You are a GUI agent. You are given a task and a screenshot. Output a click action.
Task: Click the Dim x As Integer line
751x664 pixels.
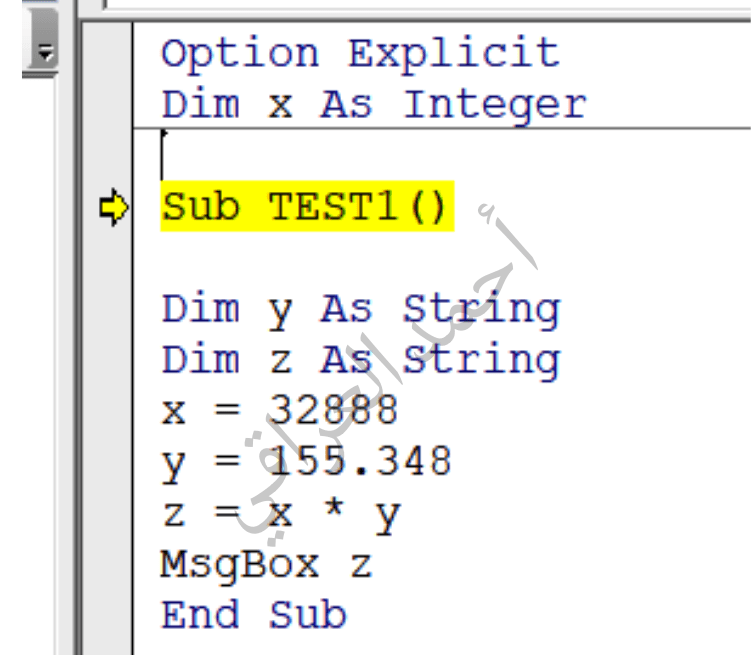point(373,105)
